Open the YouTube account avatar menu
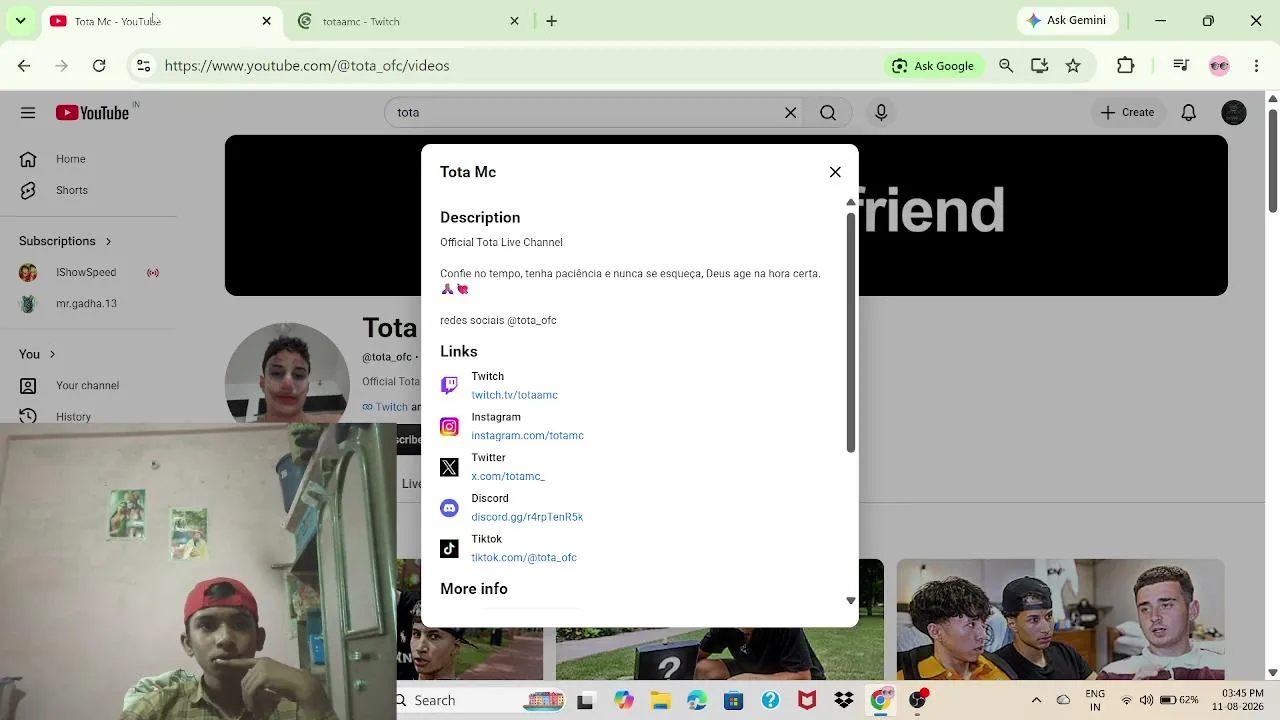This screenshot has width=1280, height=720. (1234, 113)
